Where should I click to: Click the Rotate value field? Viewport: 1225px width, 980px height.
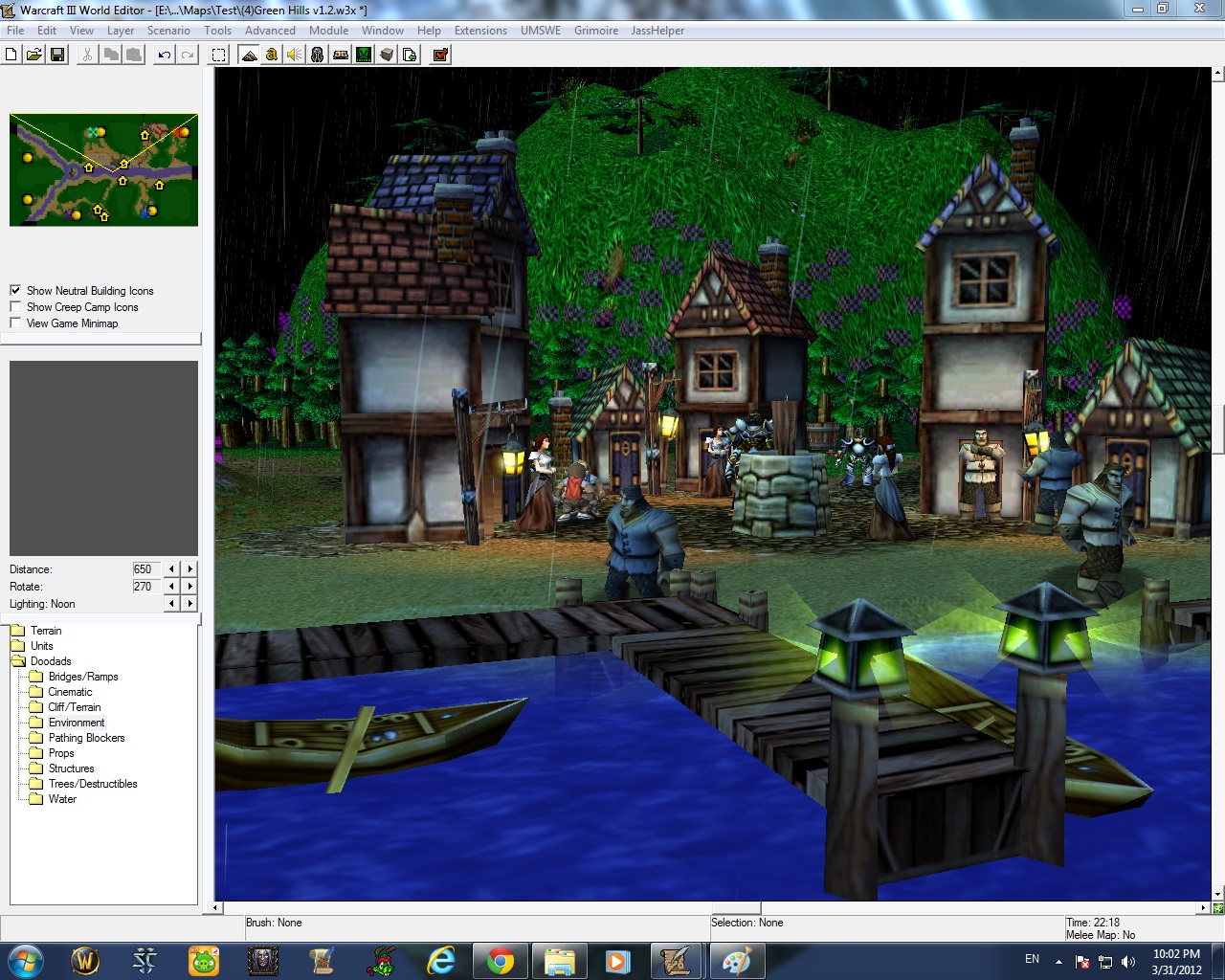147,586
